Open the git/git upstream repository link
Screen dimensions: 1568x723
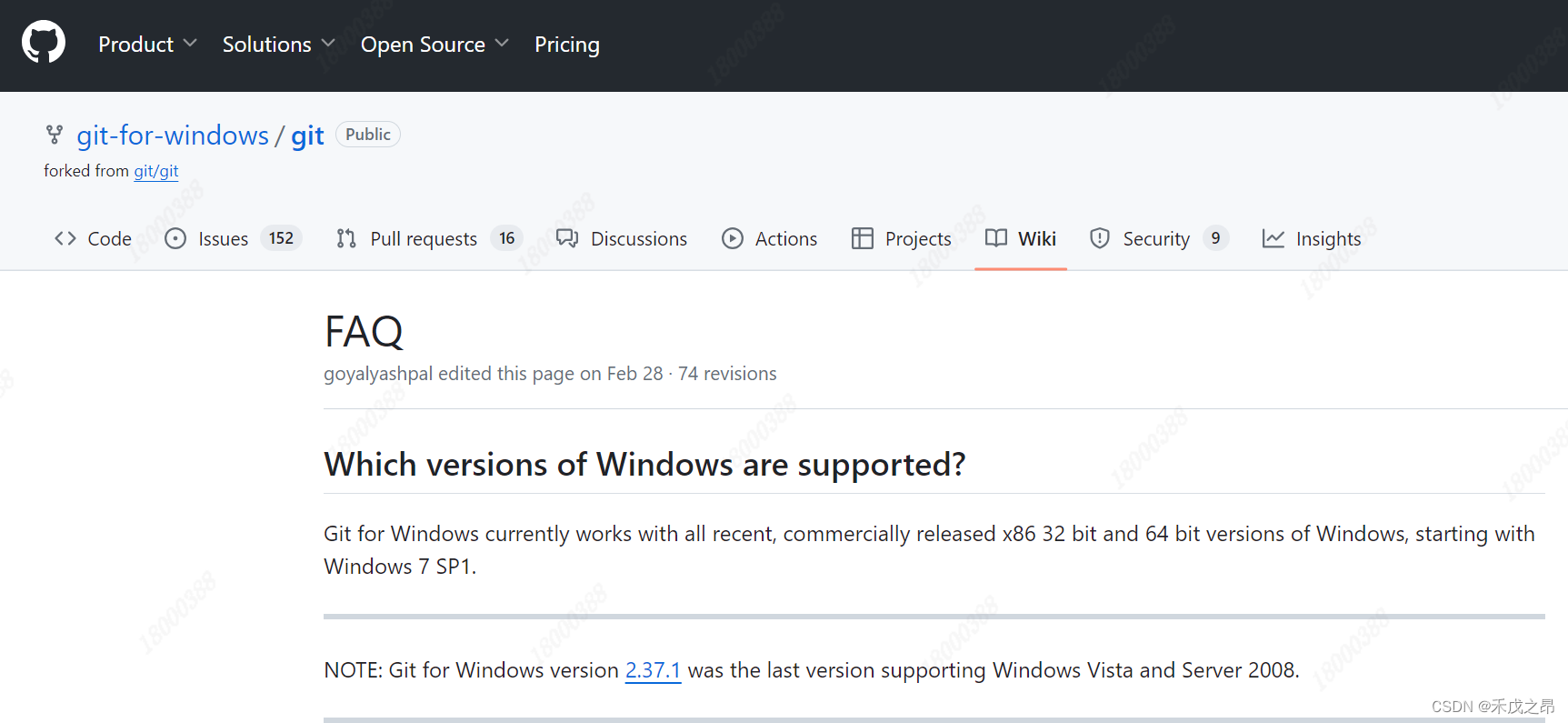[156, 171]
